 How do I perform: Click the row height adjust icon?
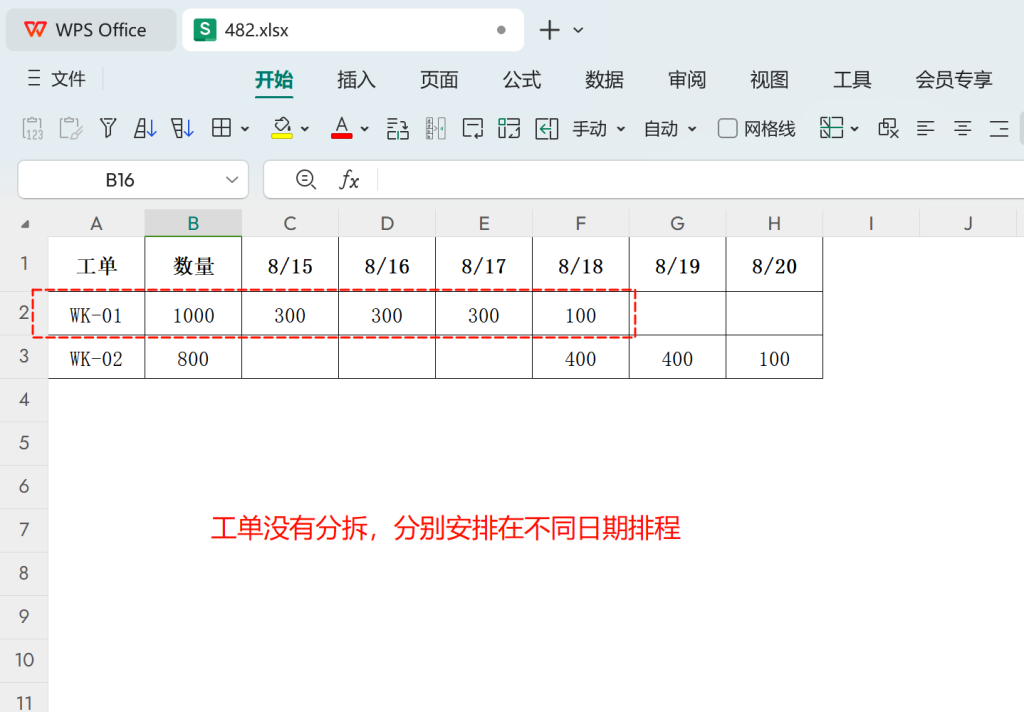tap(398, 129)
